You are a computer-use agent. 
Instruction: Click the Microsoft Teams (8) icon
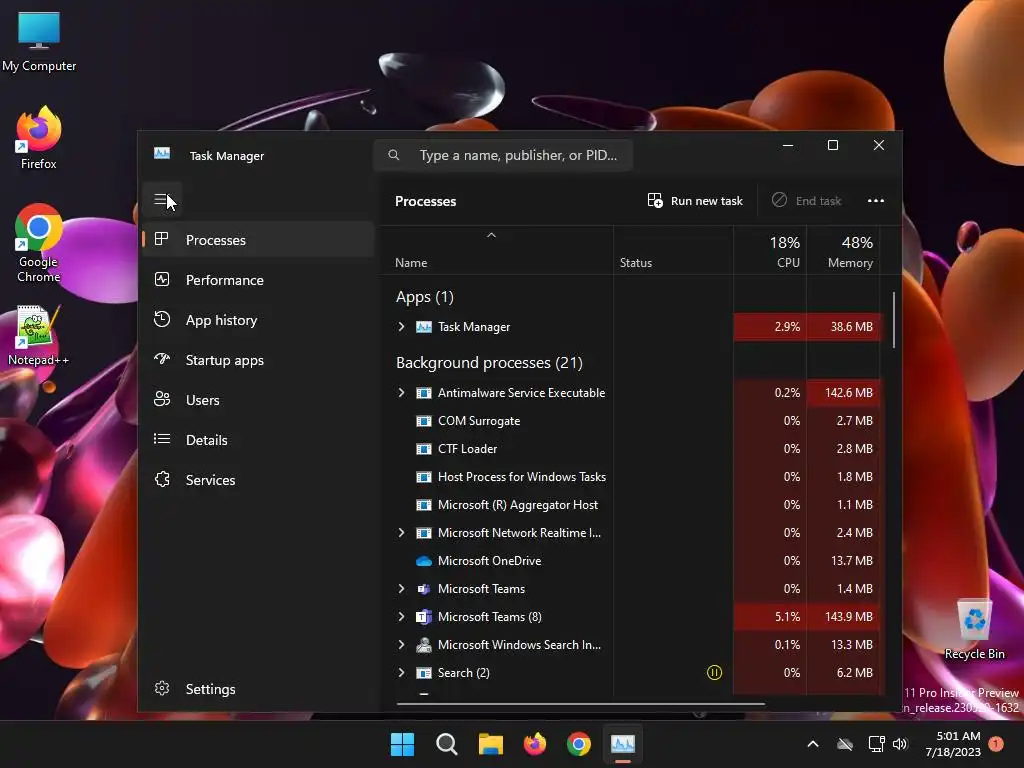coord(424,616)
